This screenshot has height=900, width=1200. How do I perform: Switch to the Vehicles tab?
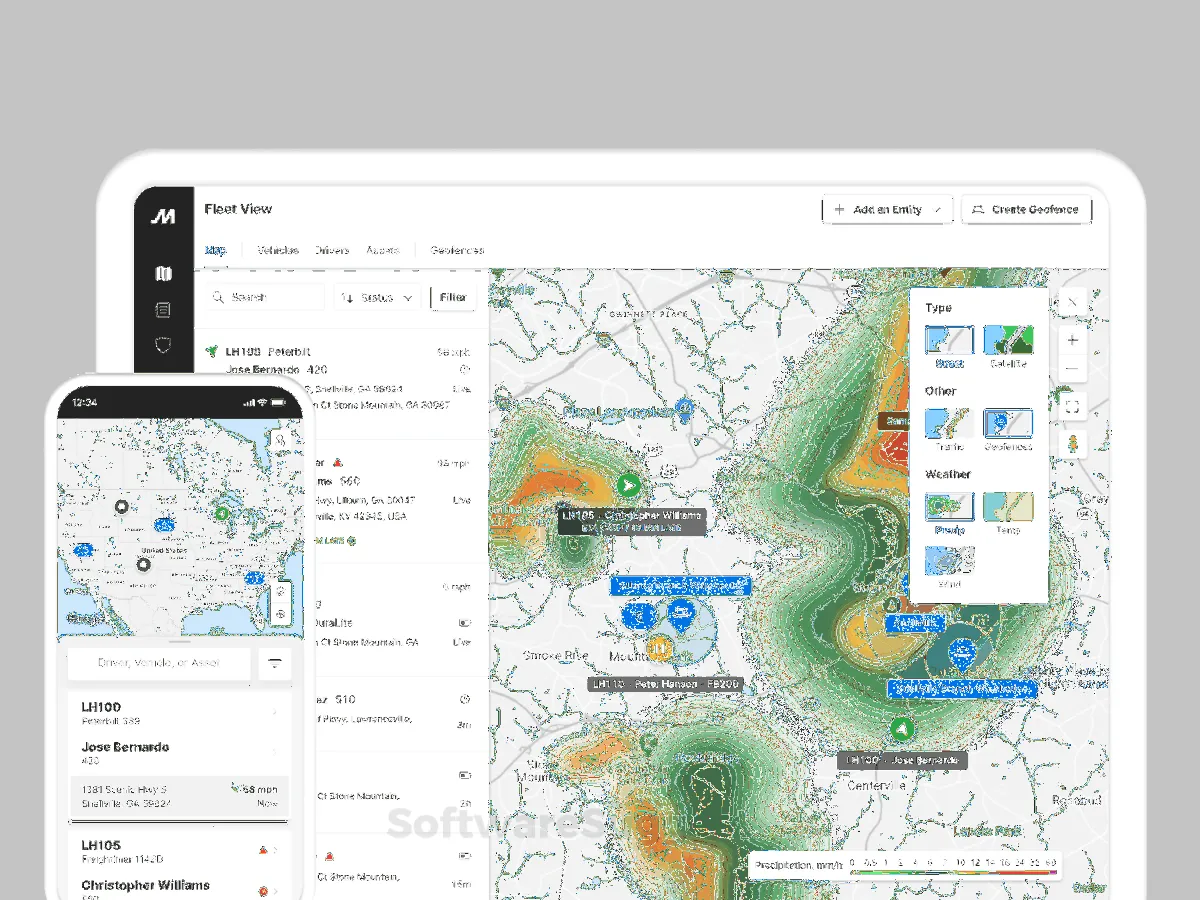click(277, 250)
